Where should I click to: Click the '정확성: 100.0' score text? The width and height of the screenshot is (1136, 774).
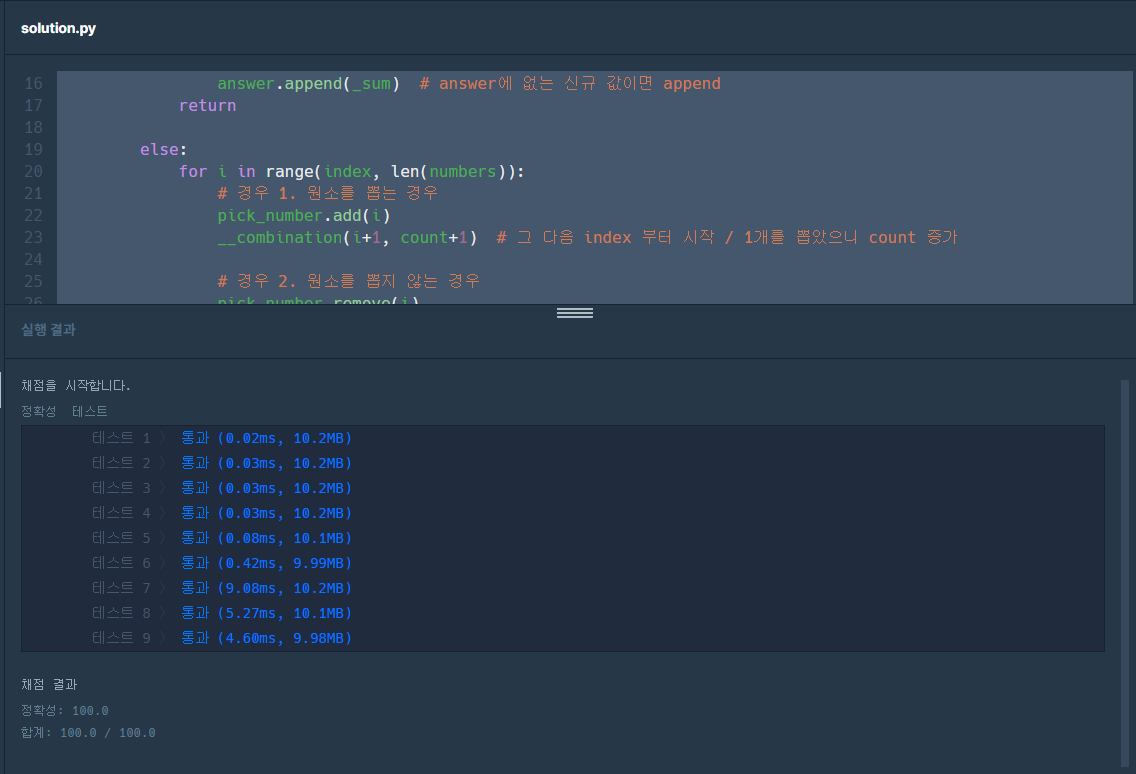64,710
